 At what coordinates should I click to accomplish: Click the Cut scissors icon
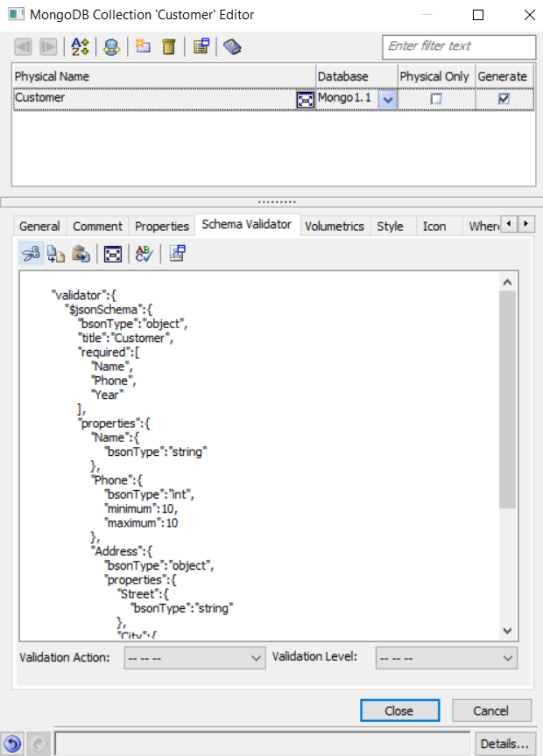[x=31, y=253]
